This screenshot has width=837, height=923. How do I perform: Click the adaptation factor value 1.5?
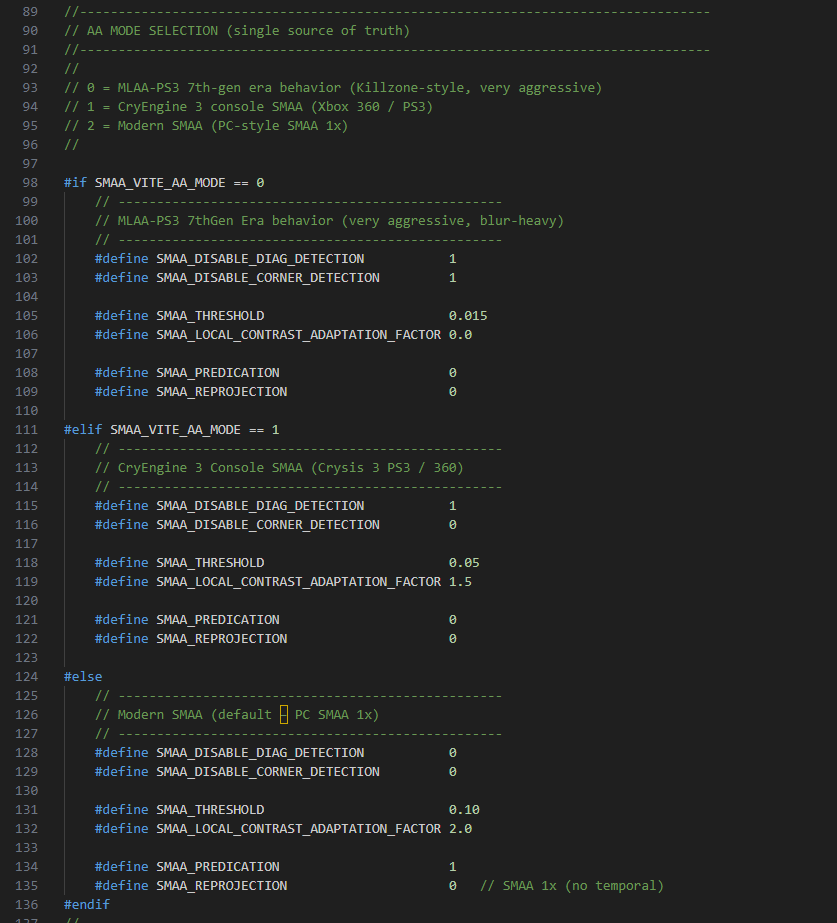[x=460, y=582]
